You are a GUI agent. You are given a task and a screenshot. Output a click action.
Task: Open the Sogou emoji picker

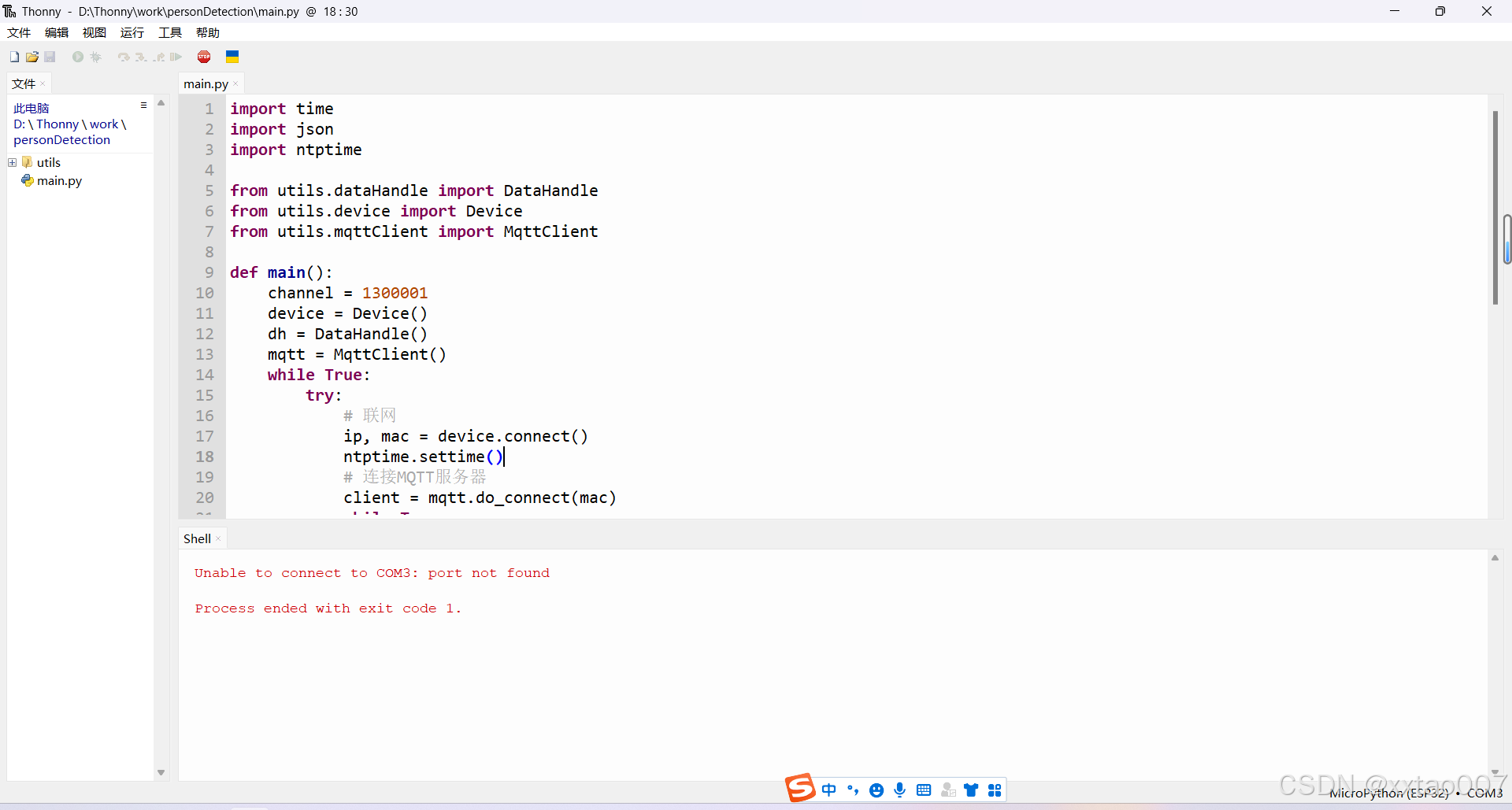coord(876,790)
